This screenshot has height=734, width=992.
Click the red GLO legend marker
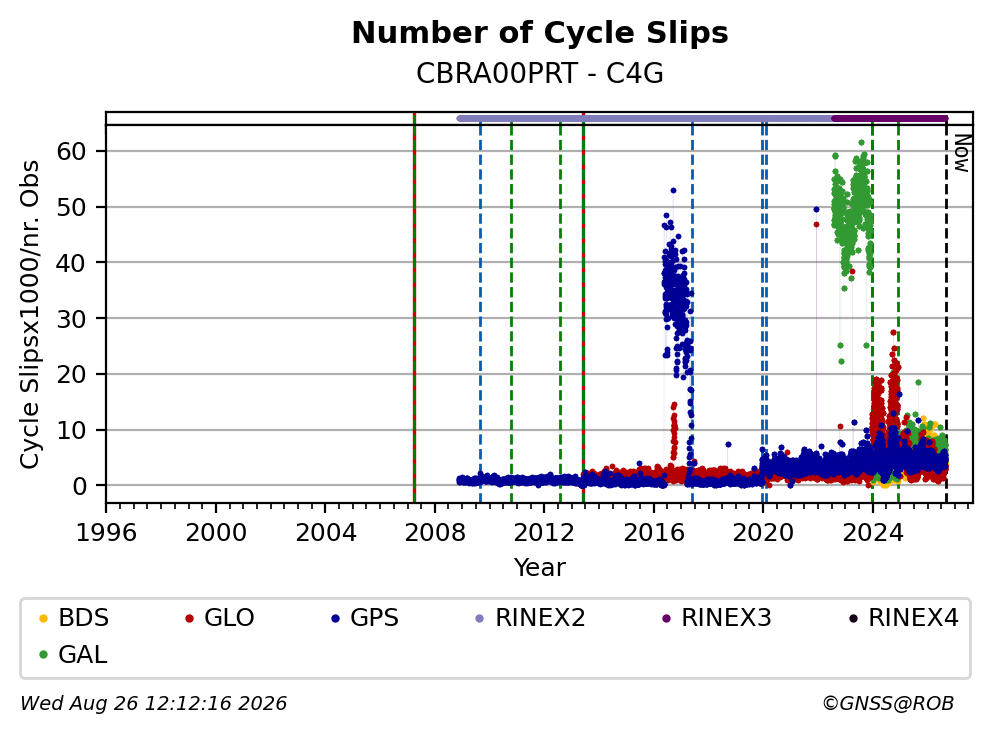[x=189, y=618]
